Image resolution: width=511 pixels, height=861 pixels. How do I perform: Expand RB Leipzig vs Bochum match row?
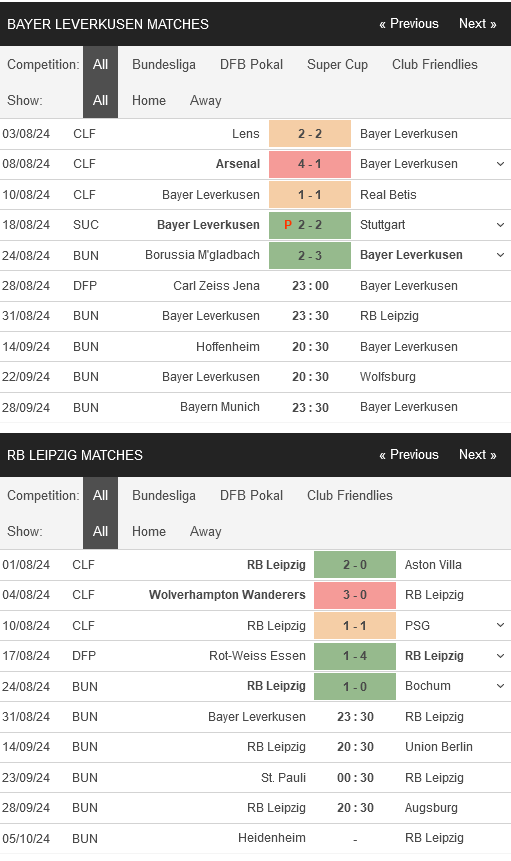point(500,686)
